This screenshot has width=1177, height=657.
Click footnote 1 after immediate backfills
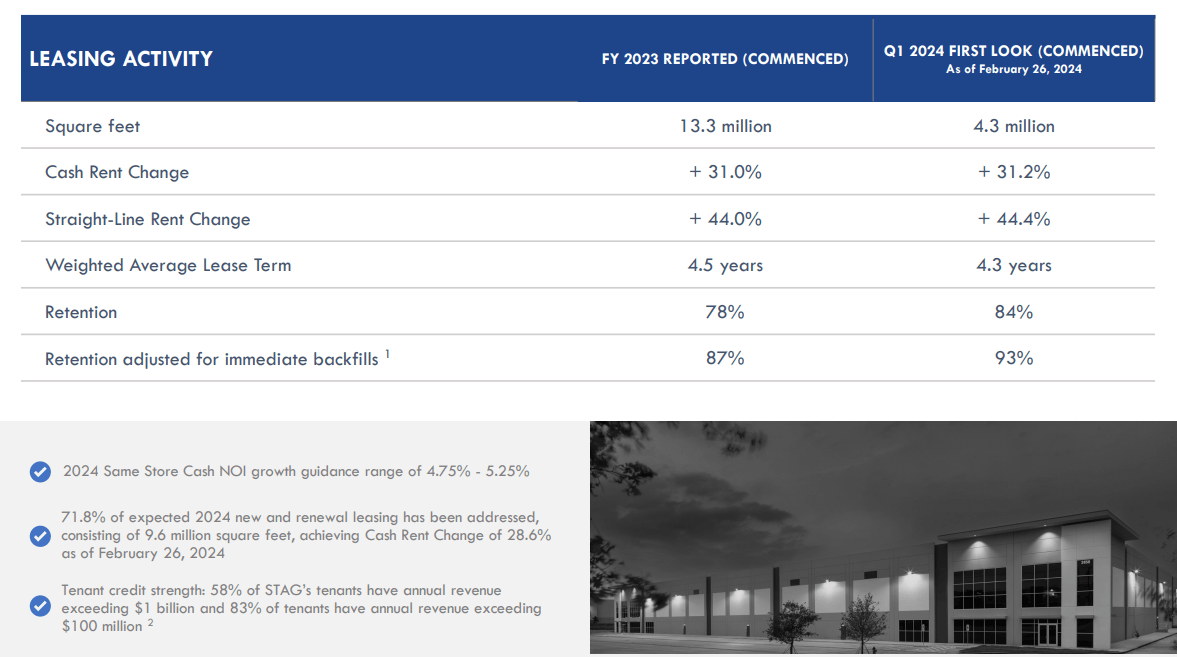click(387, 354)
